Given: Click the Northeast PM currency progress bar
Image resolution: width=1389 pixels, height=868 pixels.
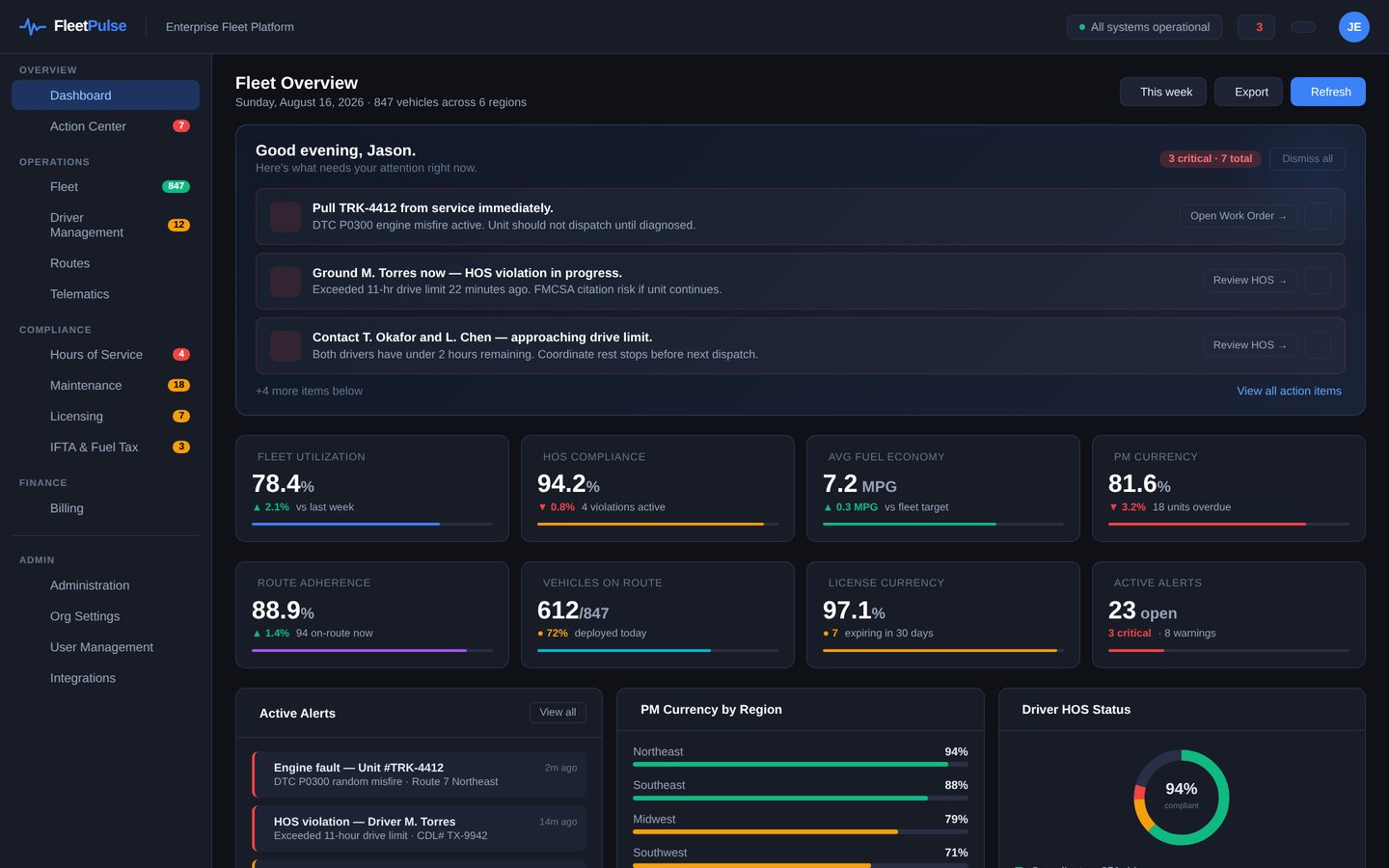Looking at the screenshot, I should tap(801, 764).
